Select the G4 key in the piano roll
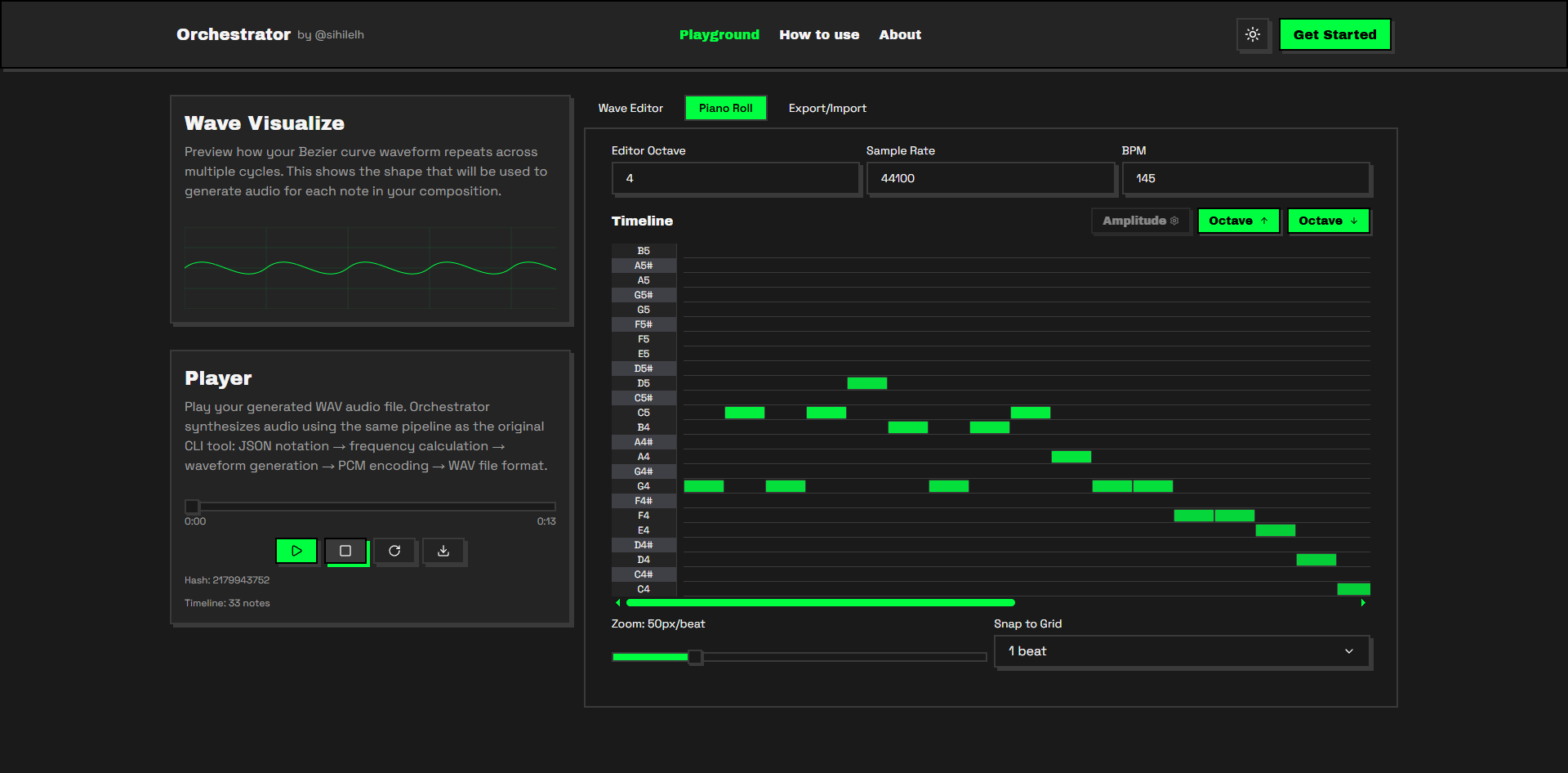1568x773 pixels. coord(644,485)
